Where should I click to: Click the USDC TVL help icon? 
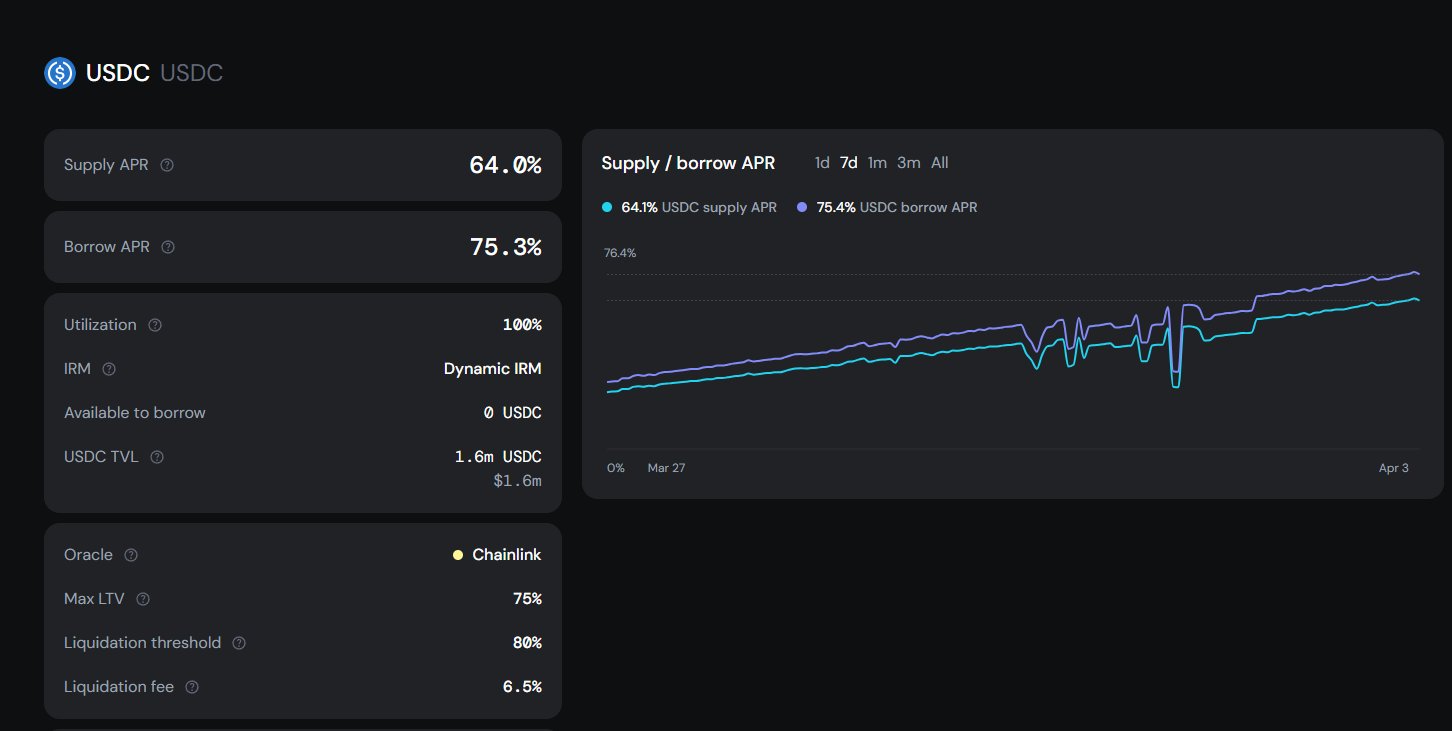[157, 457]
